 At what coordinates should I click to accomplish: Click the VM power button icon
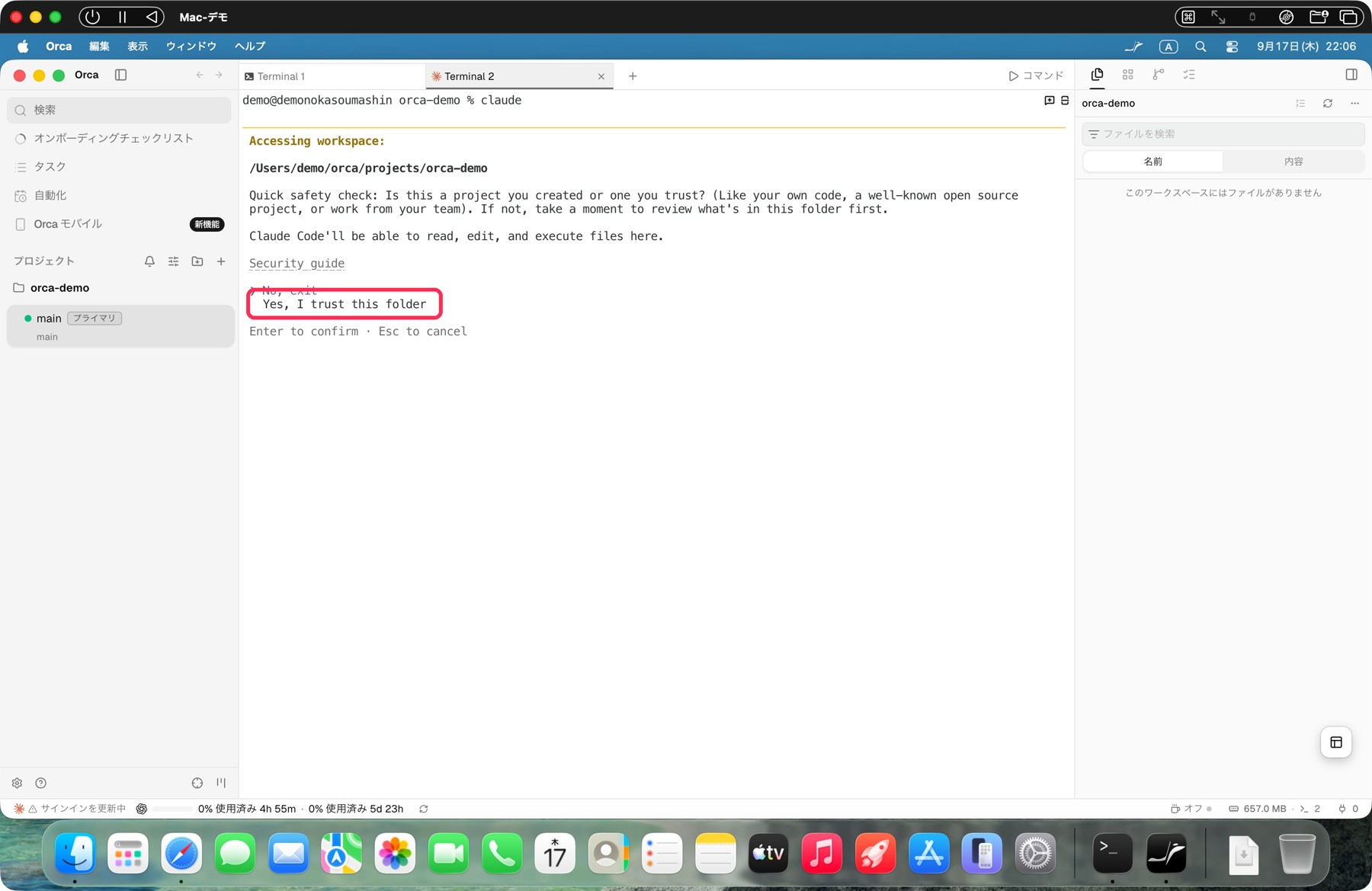92,17
